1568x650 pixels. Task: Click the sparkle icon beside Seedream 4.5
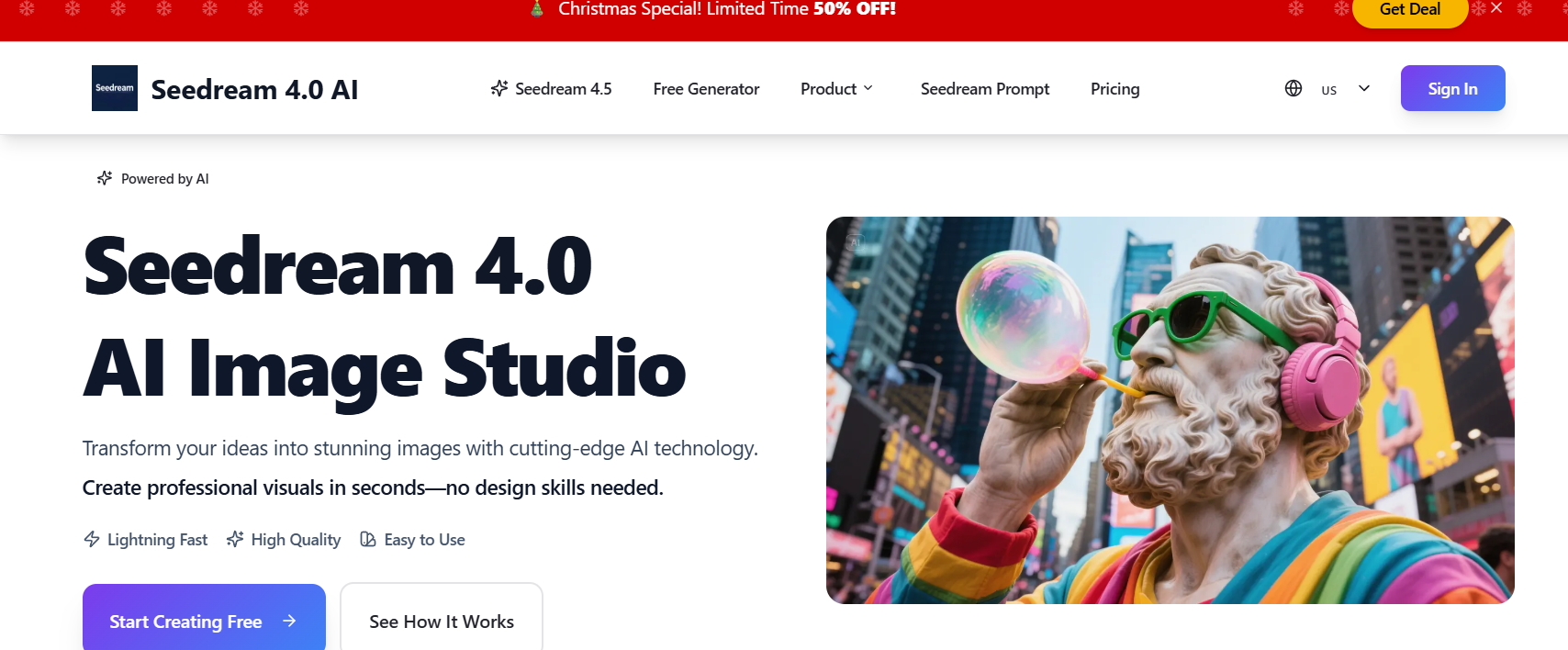click(x=499, y=88)
